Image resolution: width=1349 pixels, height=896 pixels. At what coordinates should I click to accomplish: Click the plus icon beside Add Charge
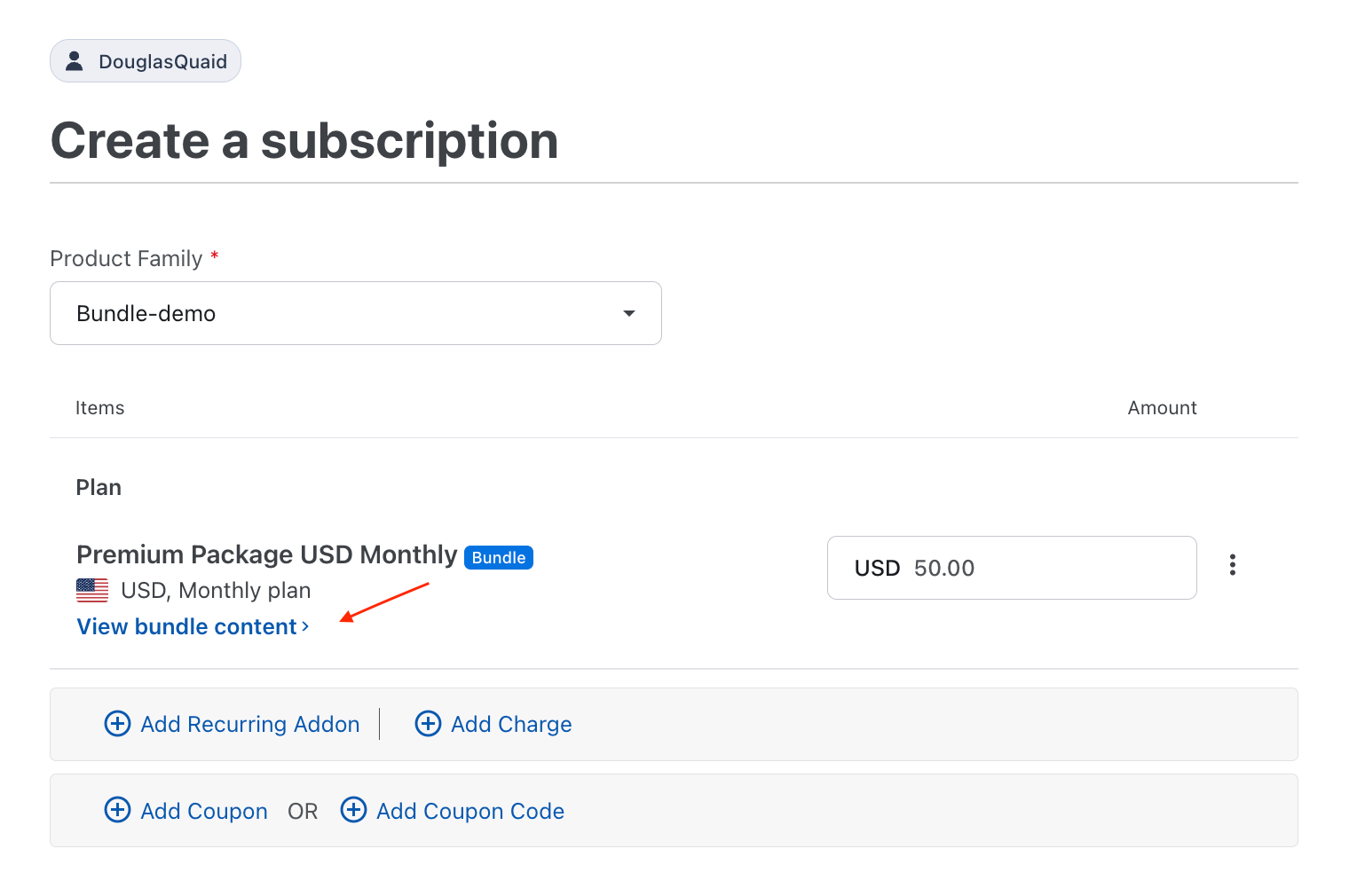[x=428, y=724]
